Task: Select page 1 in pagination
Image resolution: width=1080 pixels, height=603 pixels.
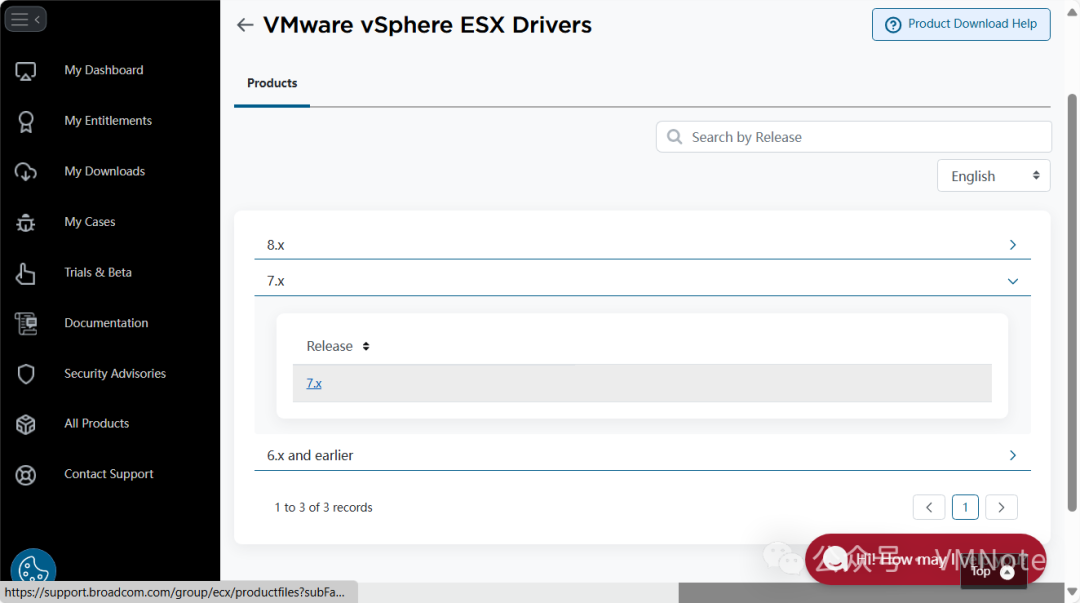Action: pos(965,507)
